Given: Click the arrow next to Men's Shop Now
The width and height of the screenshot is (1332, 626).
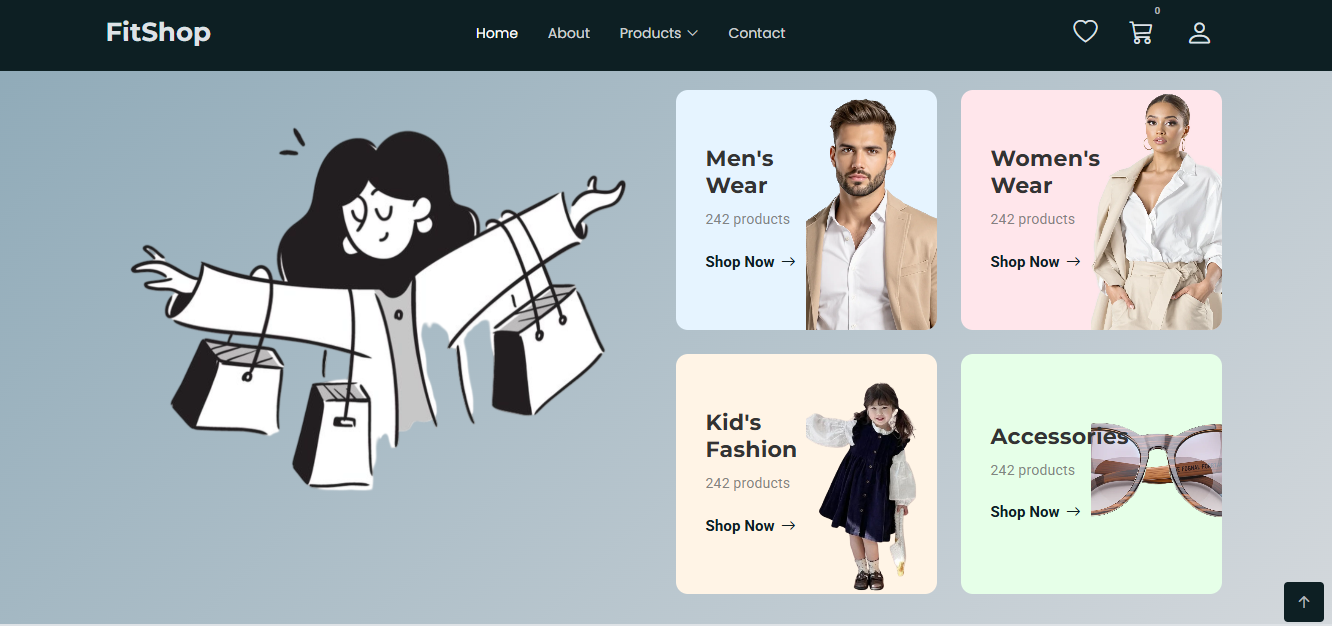Looking at the screenshot, I should tap(789, 262).
